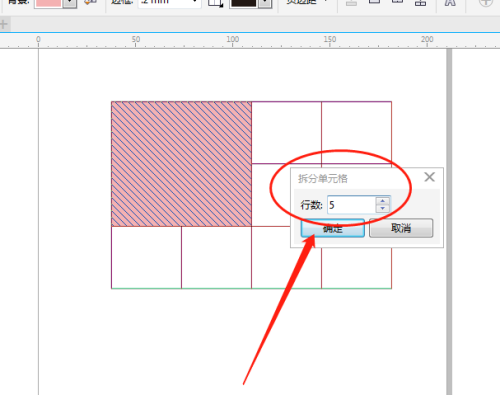
Task: Open the border selection icon
Action: tap(215, 3)
